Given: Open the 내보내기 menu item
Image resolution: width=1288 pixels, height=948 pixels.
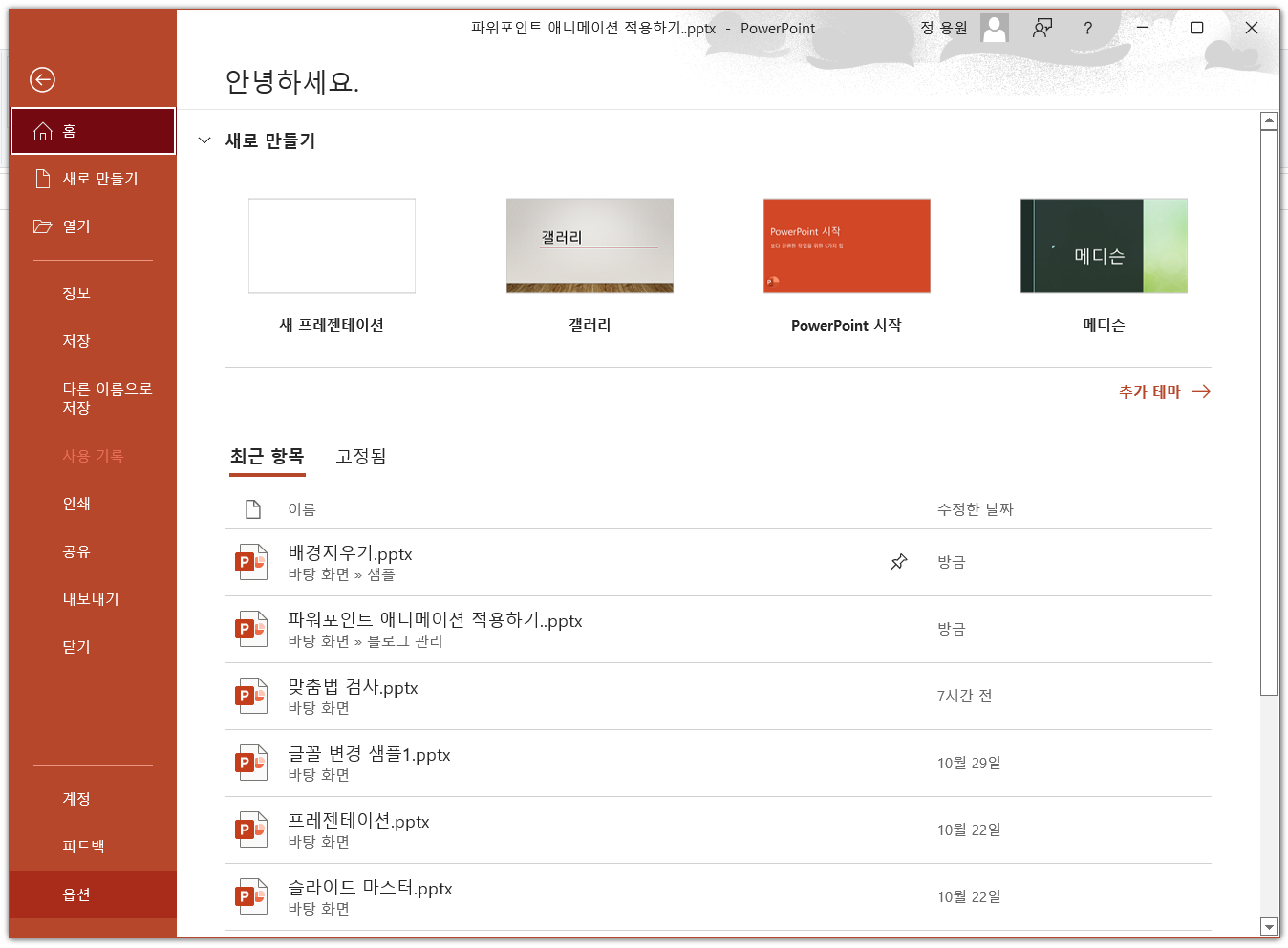Looking at the screenshot, I should click(x=93, y=599).
